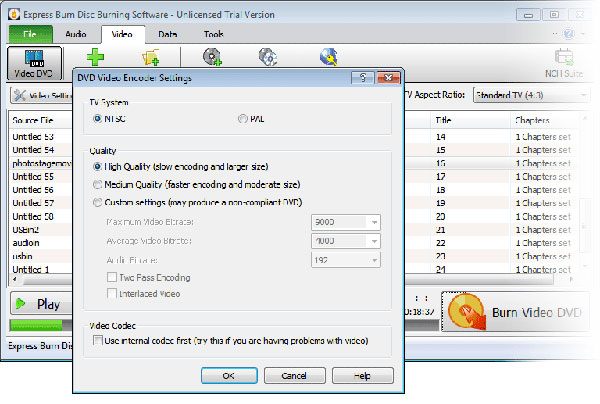This screenshot has width=600, height=404.
Task: Click the Express Burn app title icon
Action: pyautogui.click(x=14, y=14)
